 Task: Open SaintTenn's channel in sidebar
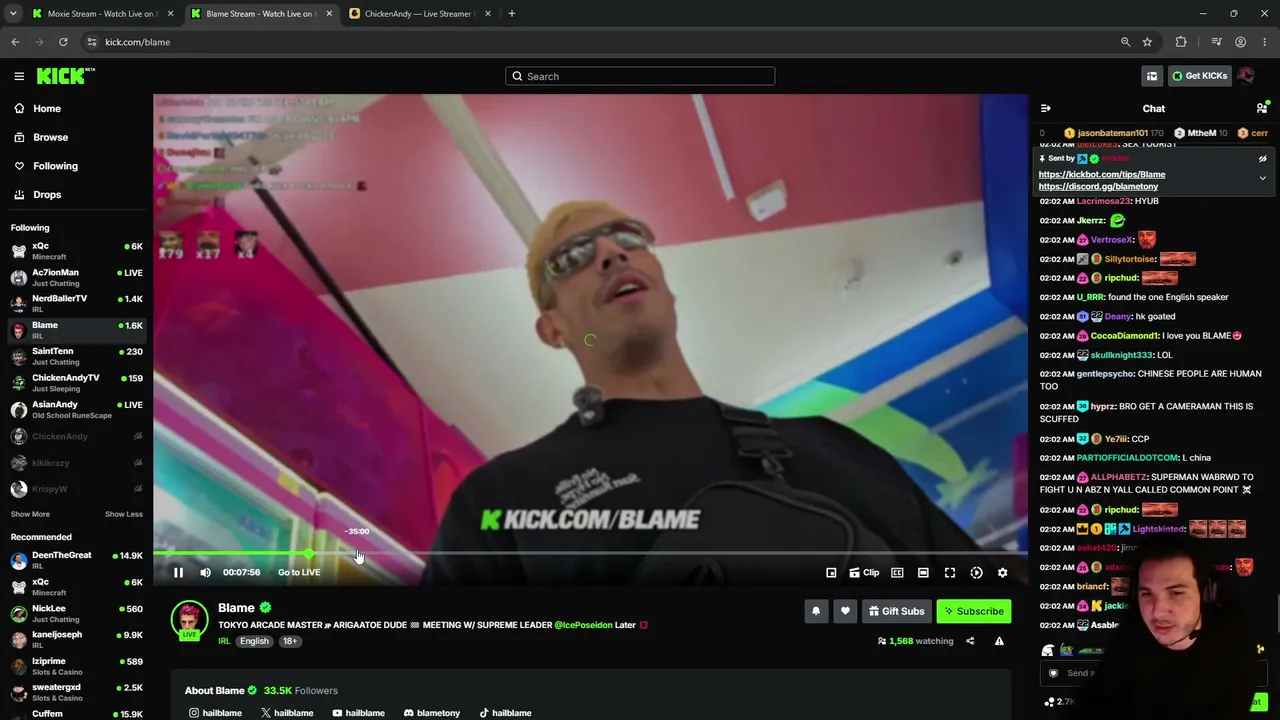[x=76, y=356]
